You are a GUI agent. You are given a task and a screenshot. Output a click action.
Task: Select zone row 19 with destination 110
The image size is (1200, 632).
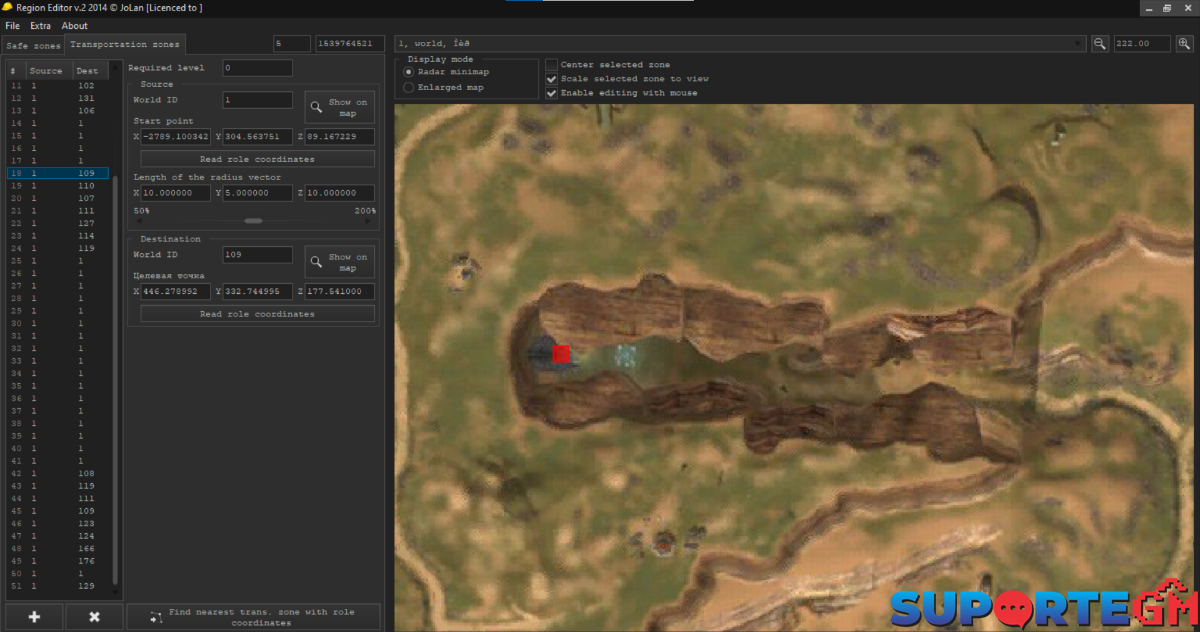pyautogui.click(x=57, y=186)
